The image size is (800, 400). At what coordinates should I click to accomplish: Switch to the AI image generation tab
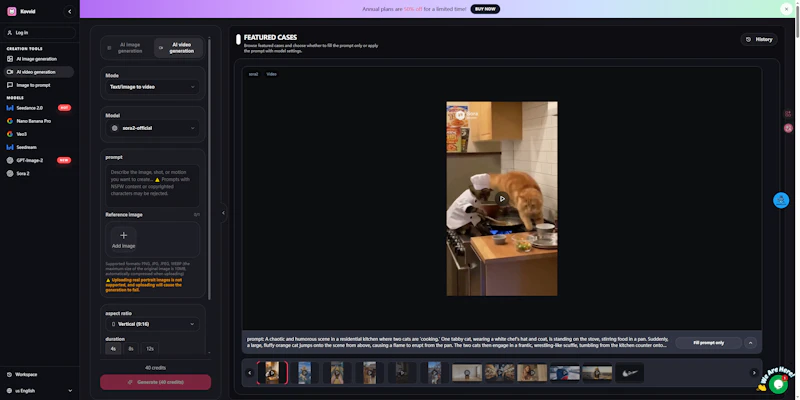pos(127,48)
